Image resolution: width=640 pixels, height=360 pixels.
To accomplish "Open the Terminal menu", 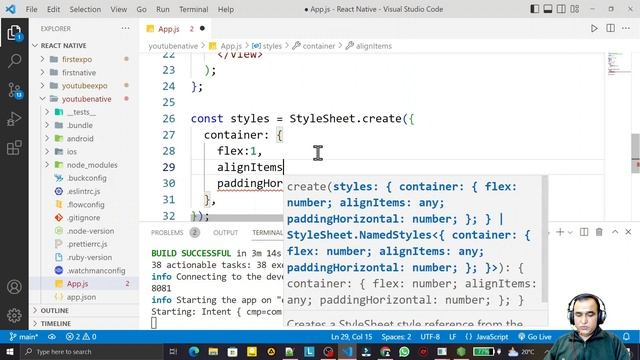I will 193,9.
